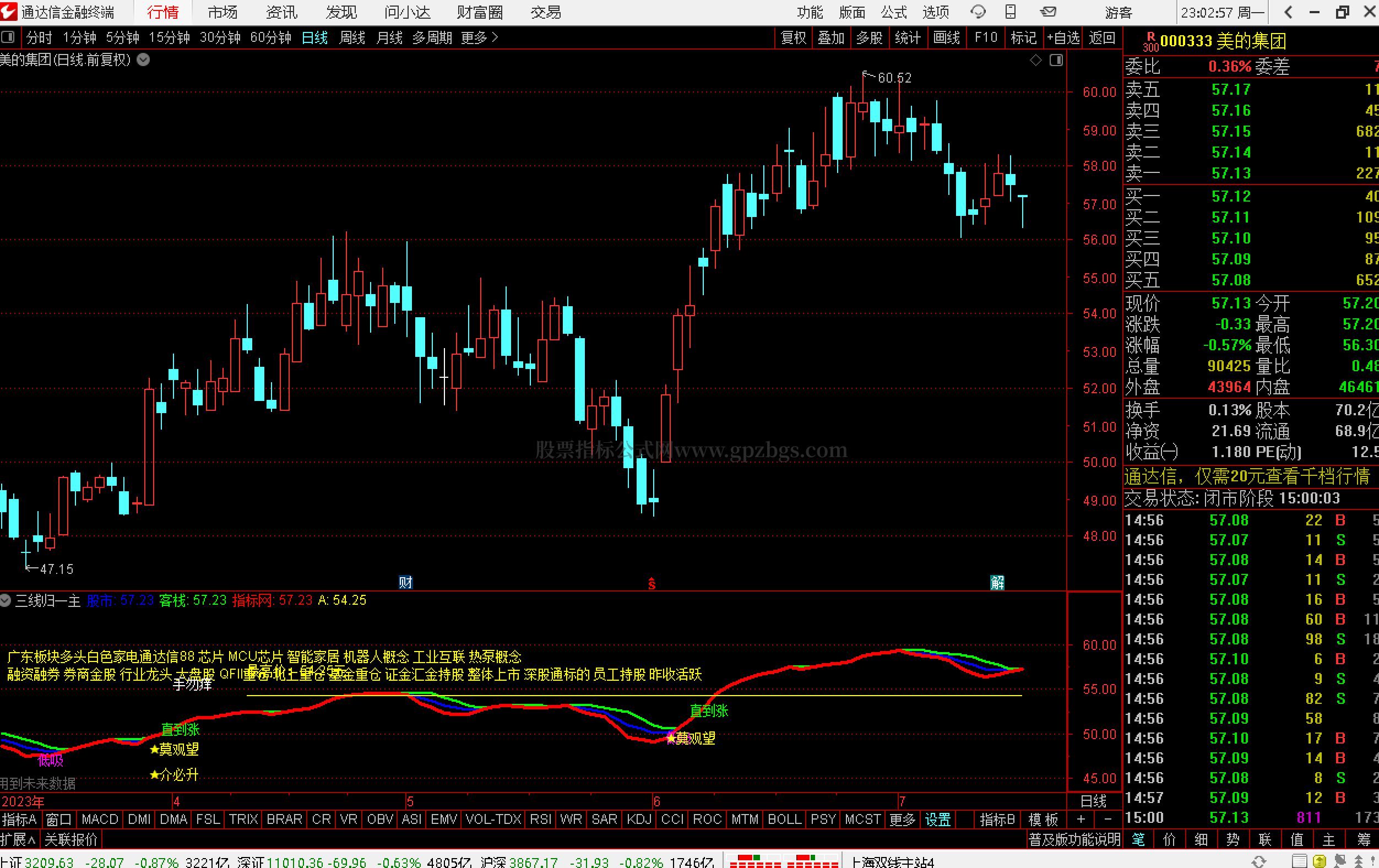Open the status bar list window icon
This screenshot has height=868, width=1379.
click(1299, 861)
